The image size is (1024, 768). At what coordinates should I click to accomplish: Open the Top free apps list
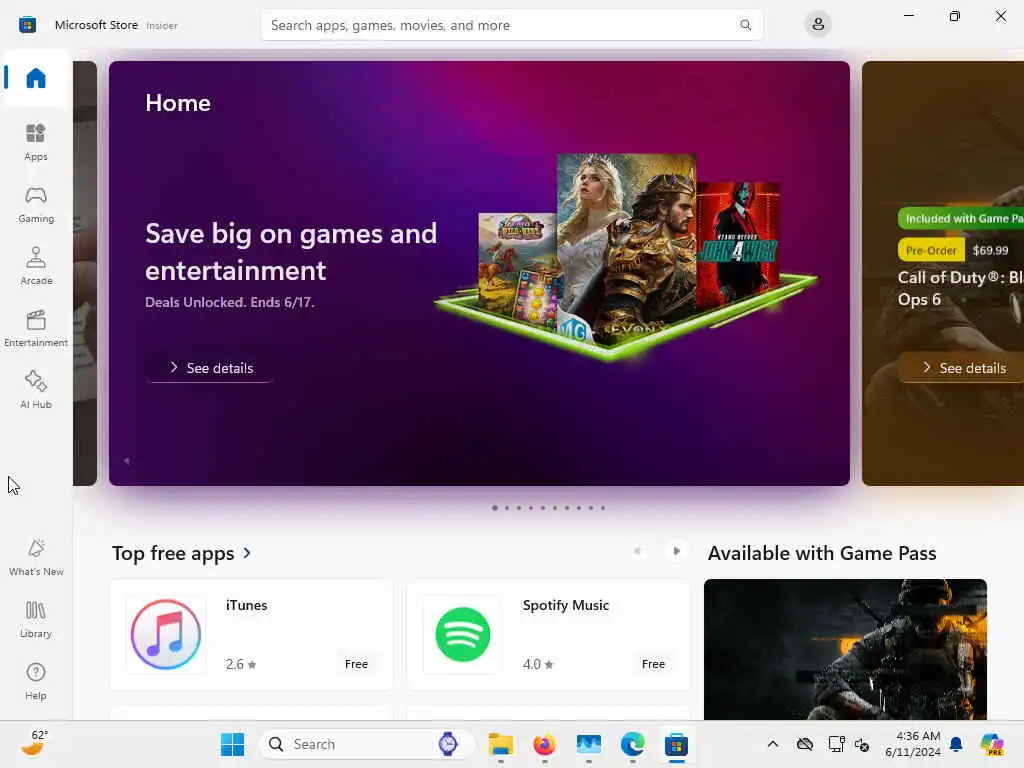point(173,553)
